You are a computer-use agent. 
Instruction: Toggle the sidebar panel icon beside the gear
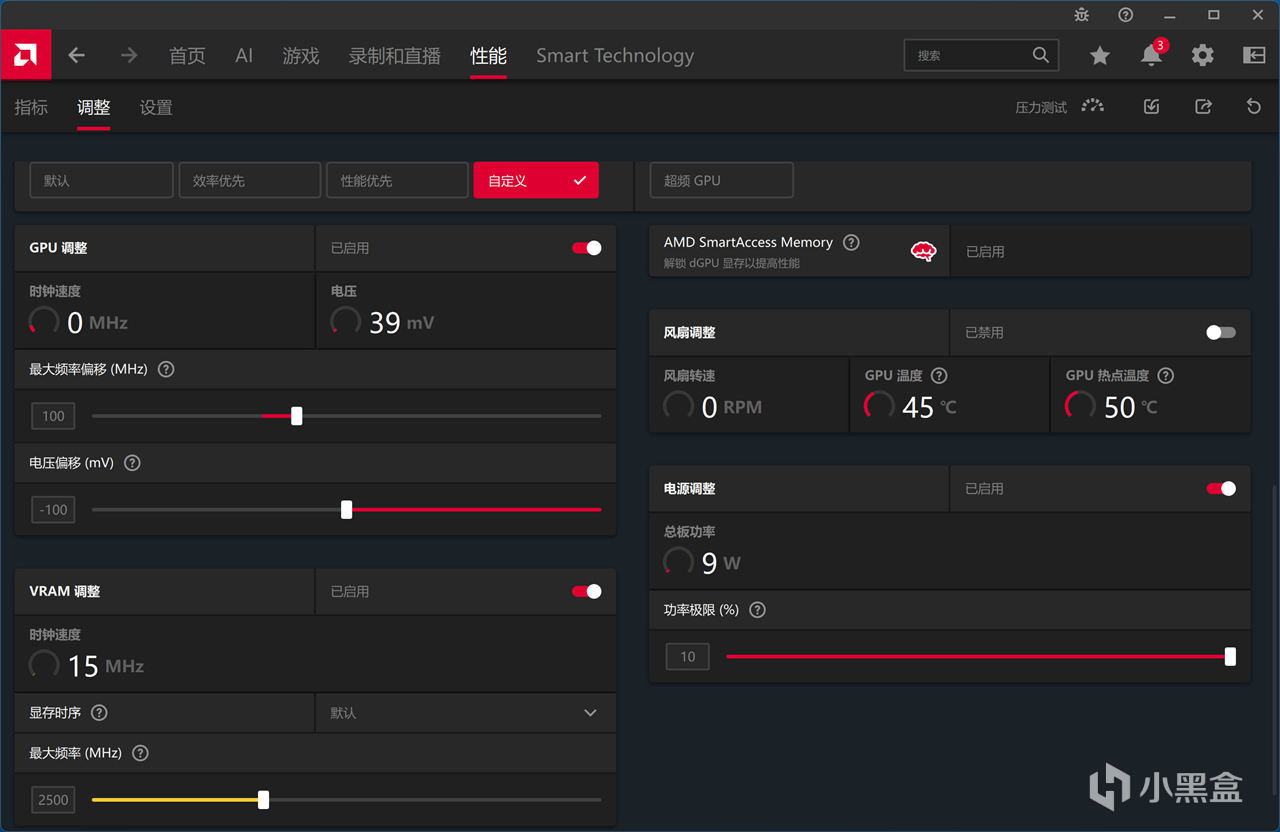tap(1254, 56)
